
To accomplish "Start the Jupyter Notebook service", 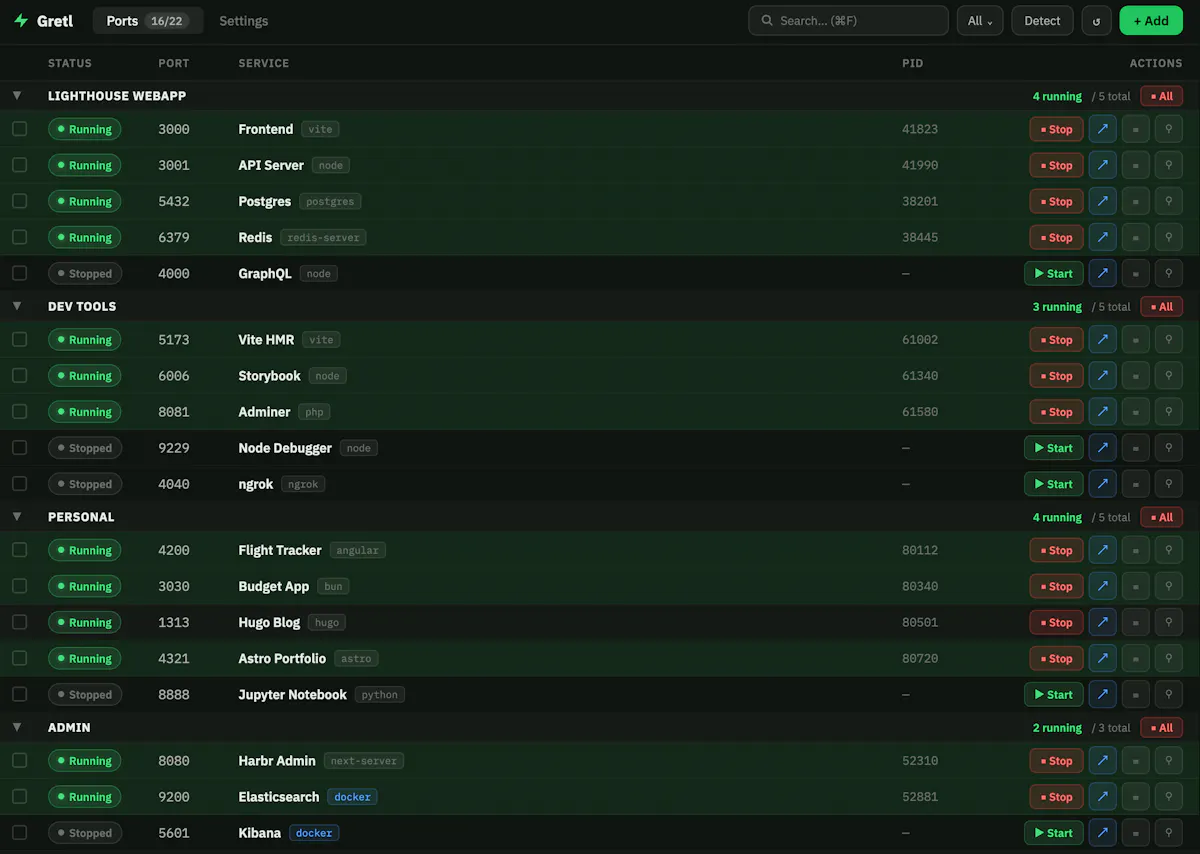I will tap(1053, 694).
